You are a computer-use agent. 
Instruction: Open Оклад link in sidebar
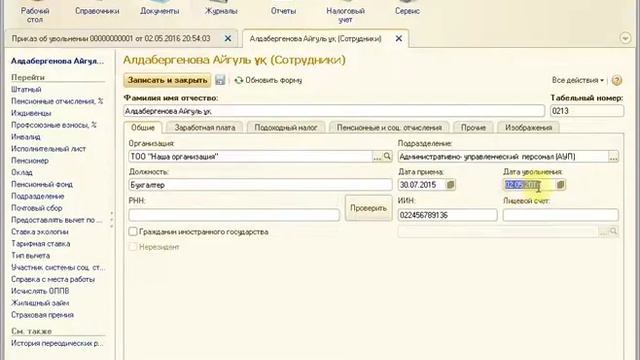coord(22,172)
